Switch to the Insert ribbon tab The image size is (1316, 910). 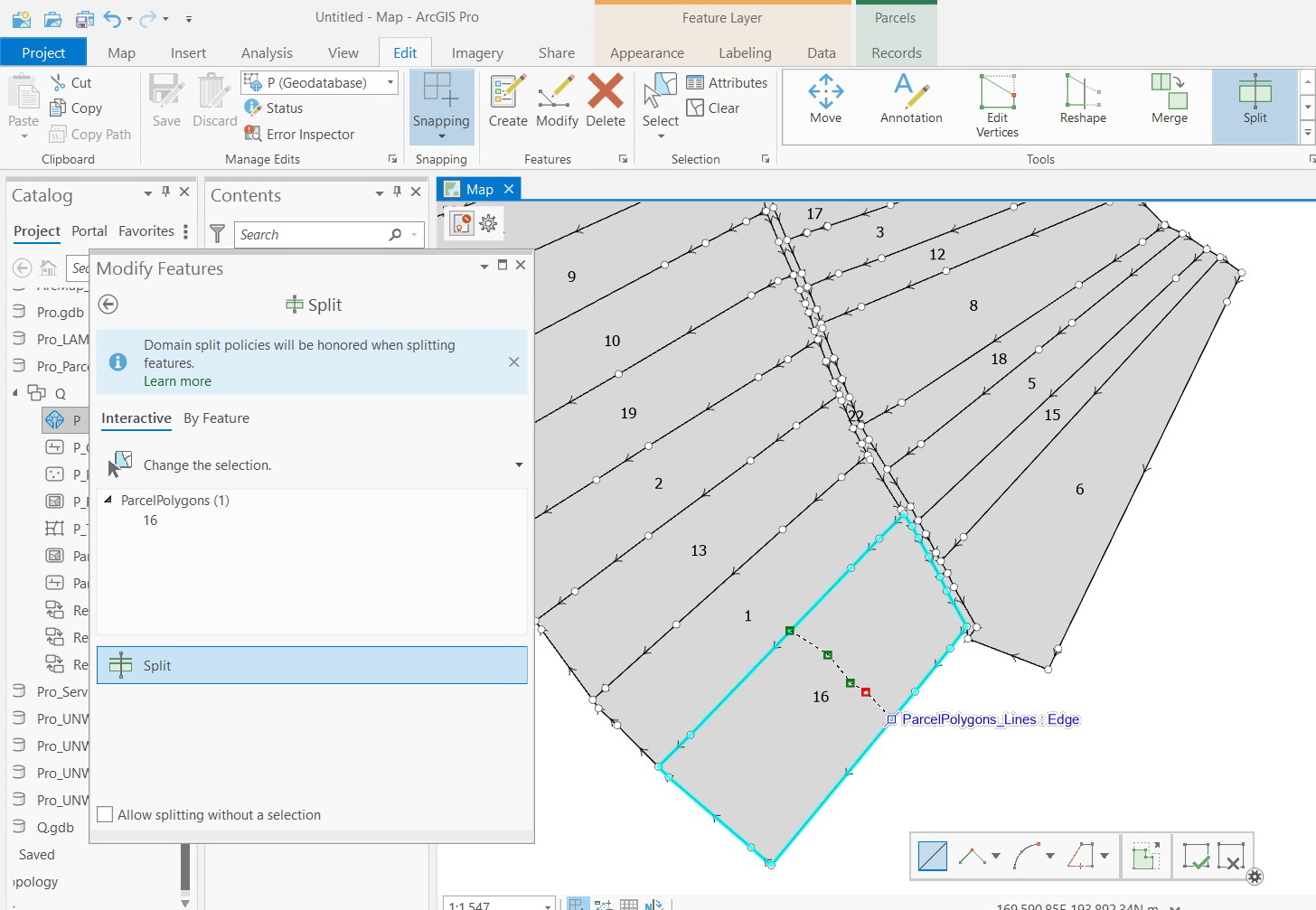pyautogui.click(x=188, y=52)
